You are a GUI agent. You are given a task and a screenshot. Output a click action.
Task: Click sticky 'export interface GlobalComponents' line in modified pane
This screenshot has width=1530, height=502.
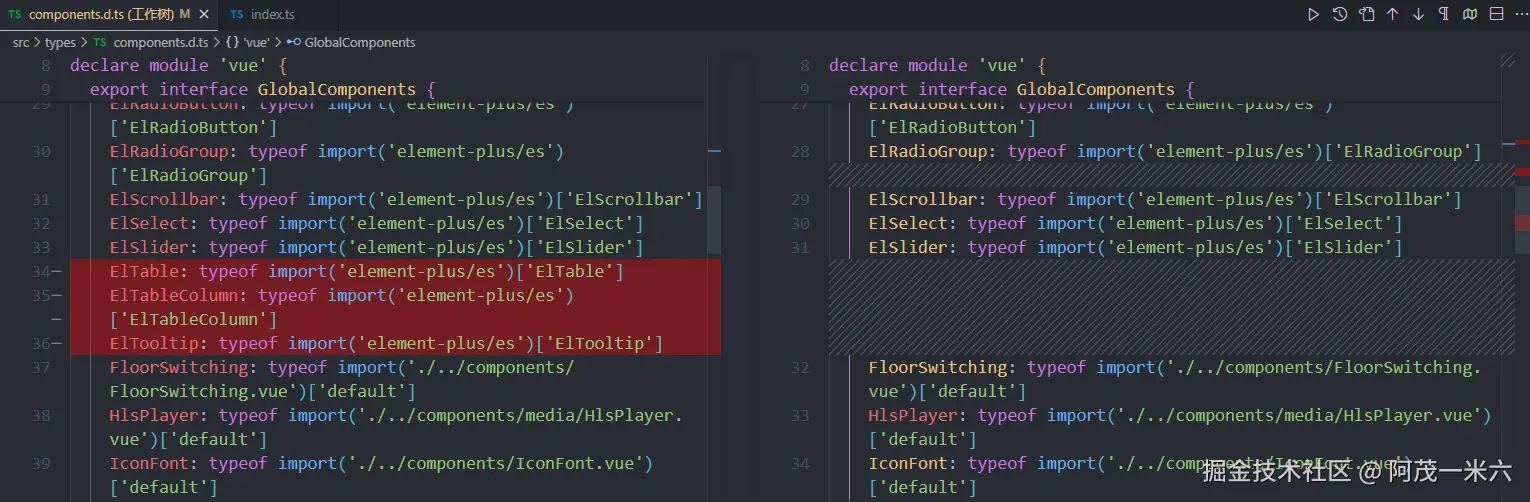[1021, 89]
